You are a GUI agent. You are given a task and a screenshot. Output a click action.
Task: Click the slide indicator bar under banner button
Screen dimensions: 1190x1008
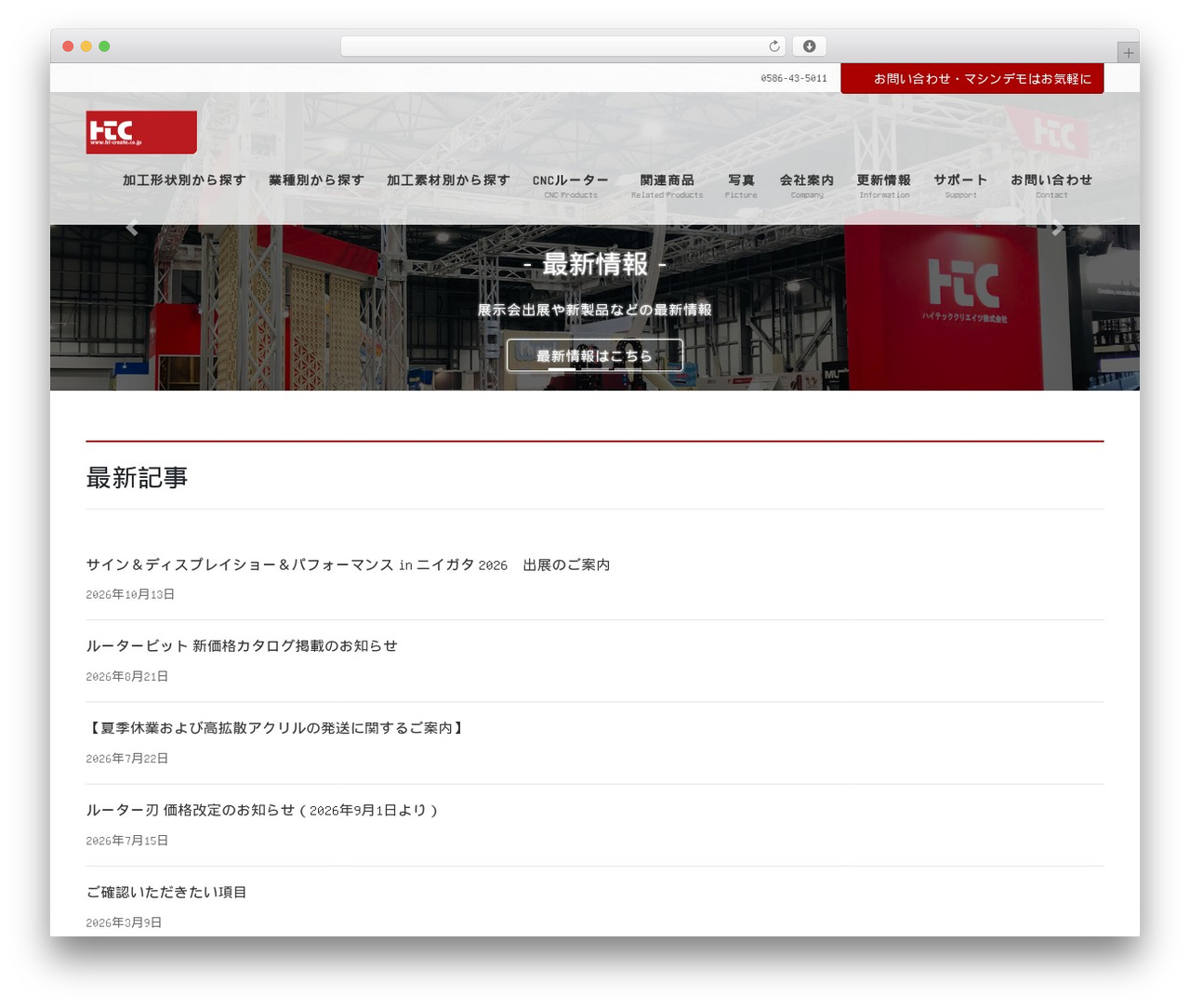(562, 369)
